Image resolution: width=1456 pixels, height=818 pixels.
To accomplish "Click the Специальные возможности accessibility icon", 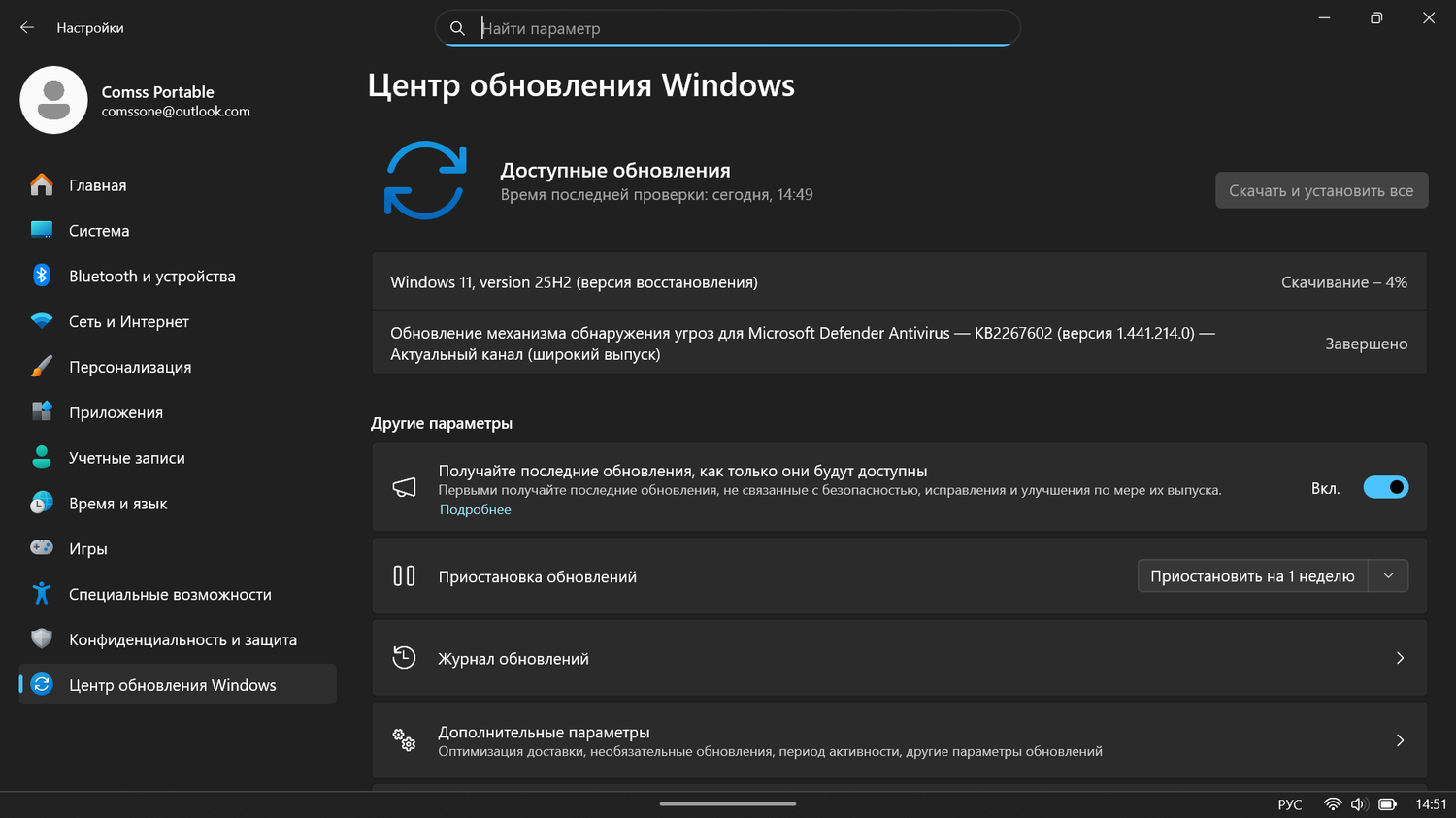I will point(42,594).
